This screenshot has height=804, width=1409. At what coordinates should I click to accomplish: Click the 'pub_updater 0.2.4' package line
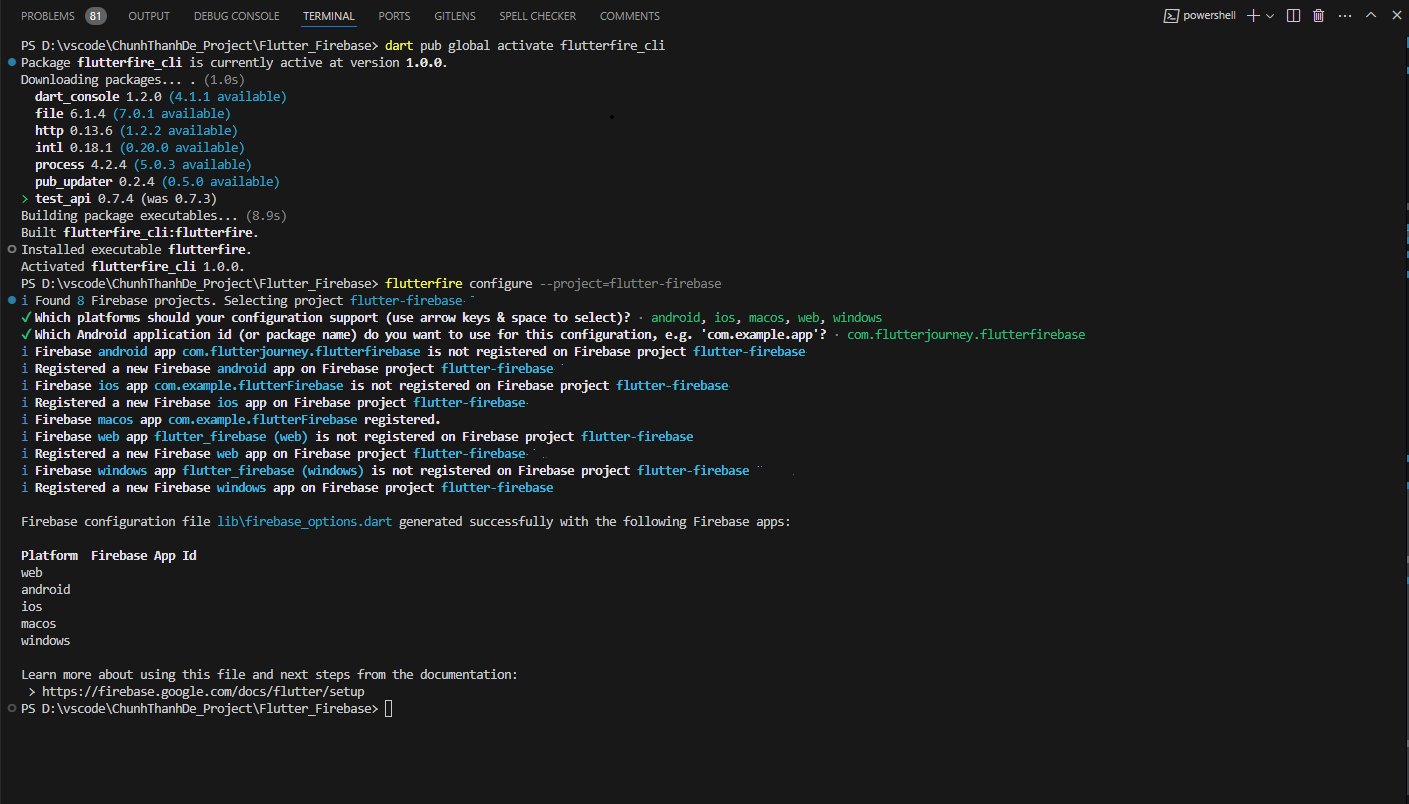coord(157,182)
